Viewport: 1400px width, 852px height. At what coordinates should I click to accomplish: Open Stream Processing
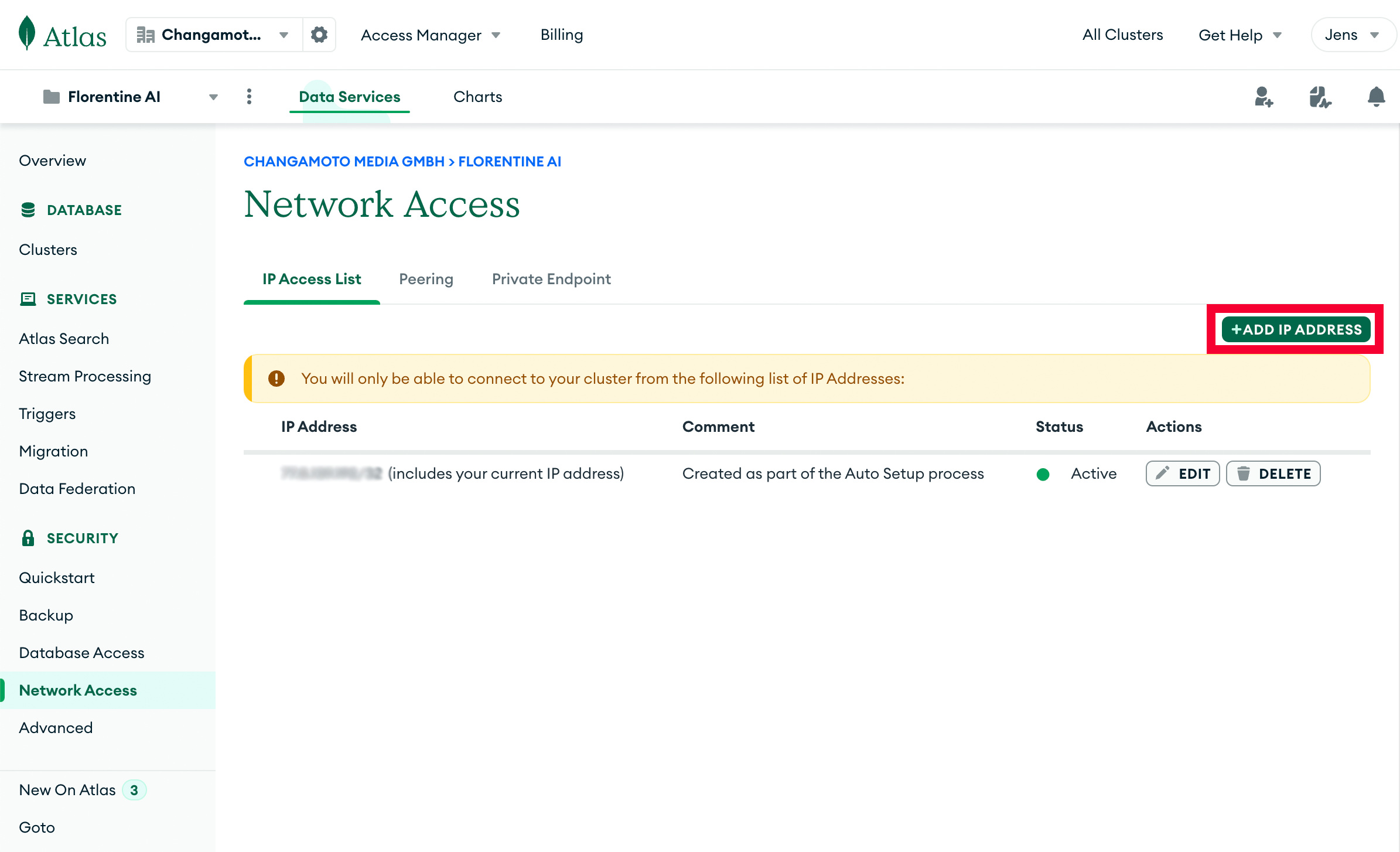coord(84,376)
